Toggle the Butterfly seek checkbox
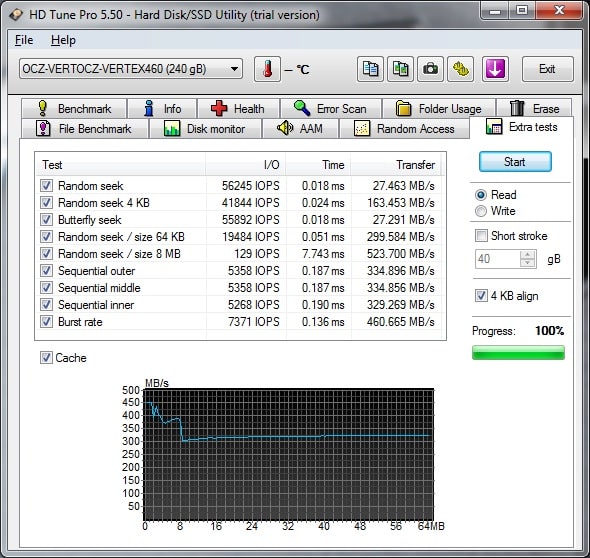The width and height of the screenshot is (590, 558). 46,219
